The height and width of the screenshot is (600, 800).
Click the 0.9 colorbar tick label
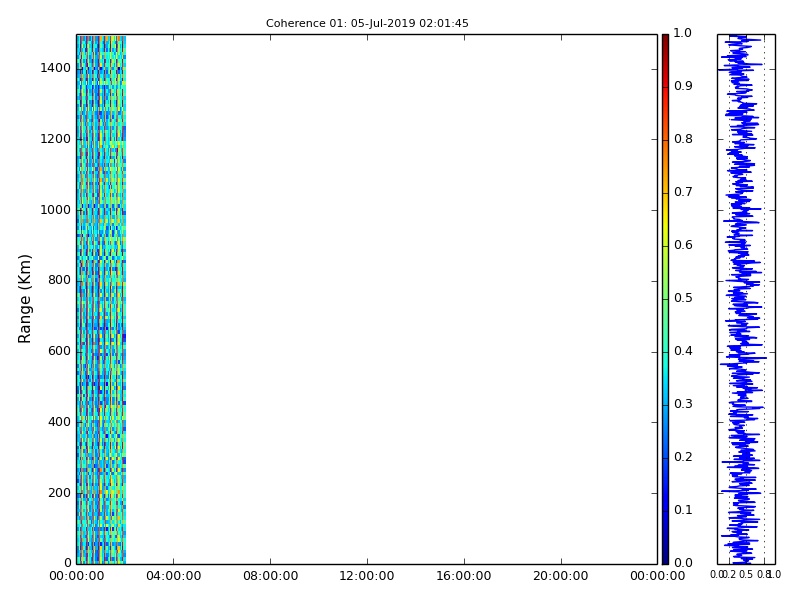tap(683, 86)
